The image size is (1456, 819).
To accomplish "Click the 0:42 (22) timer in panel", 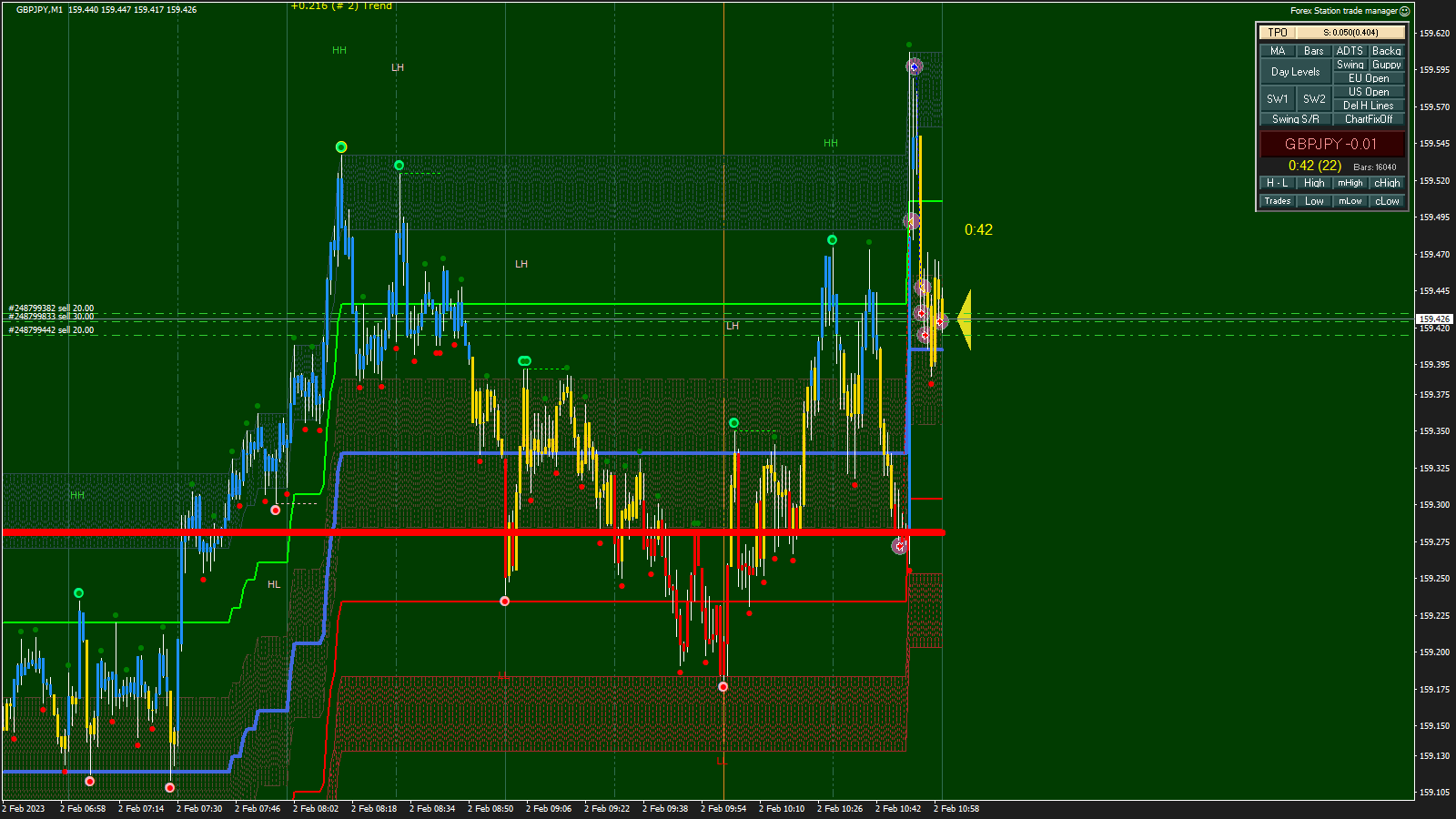I will click(x=1315, y=166).
